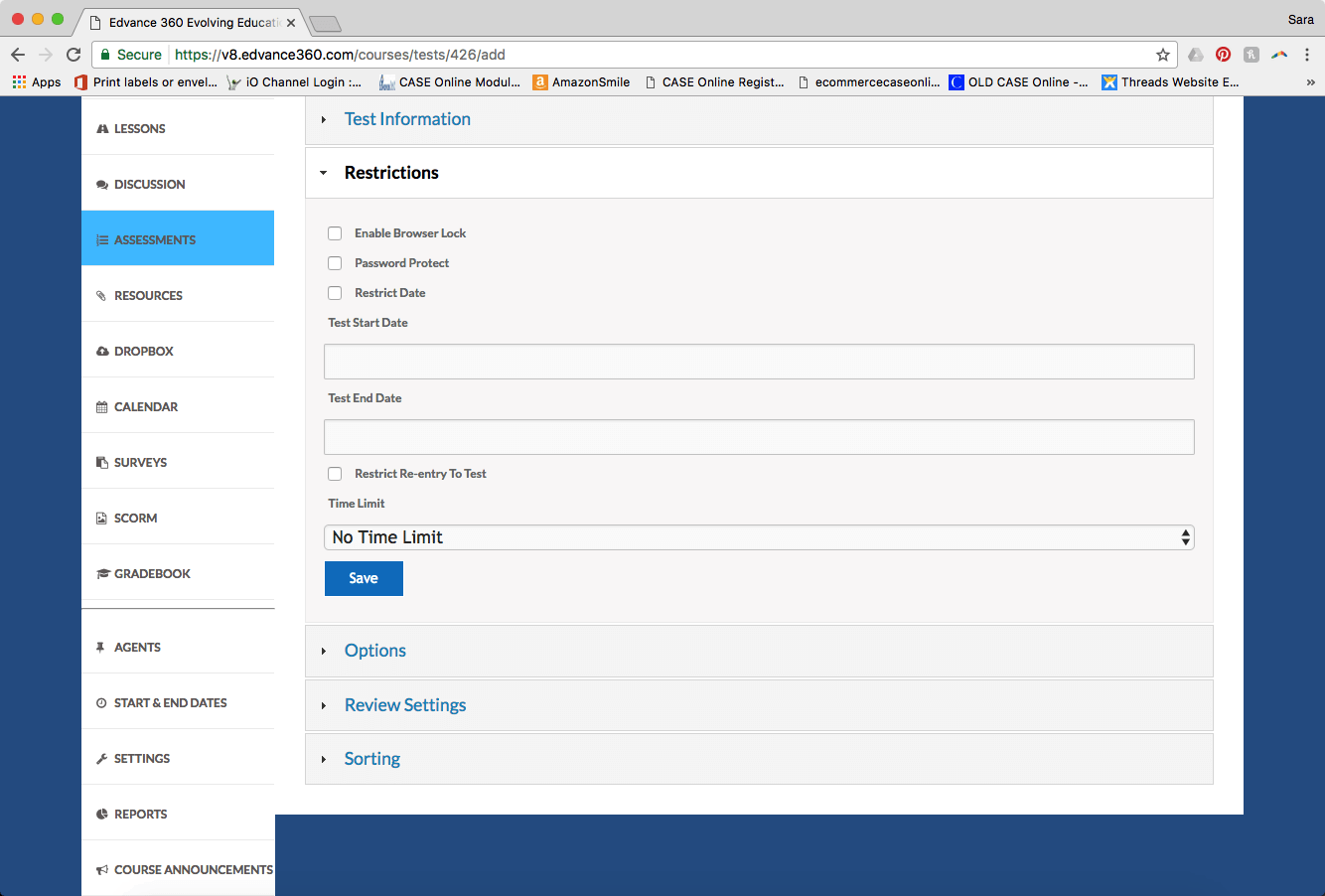Viewport: 1325px width, 896px height.
Task: Click the Test Start Date field
Action: (759, 362)
